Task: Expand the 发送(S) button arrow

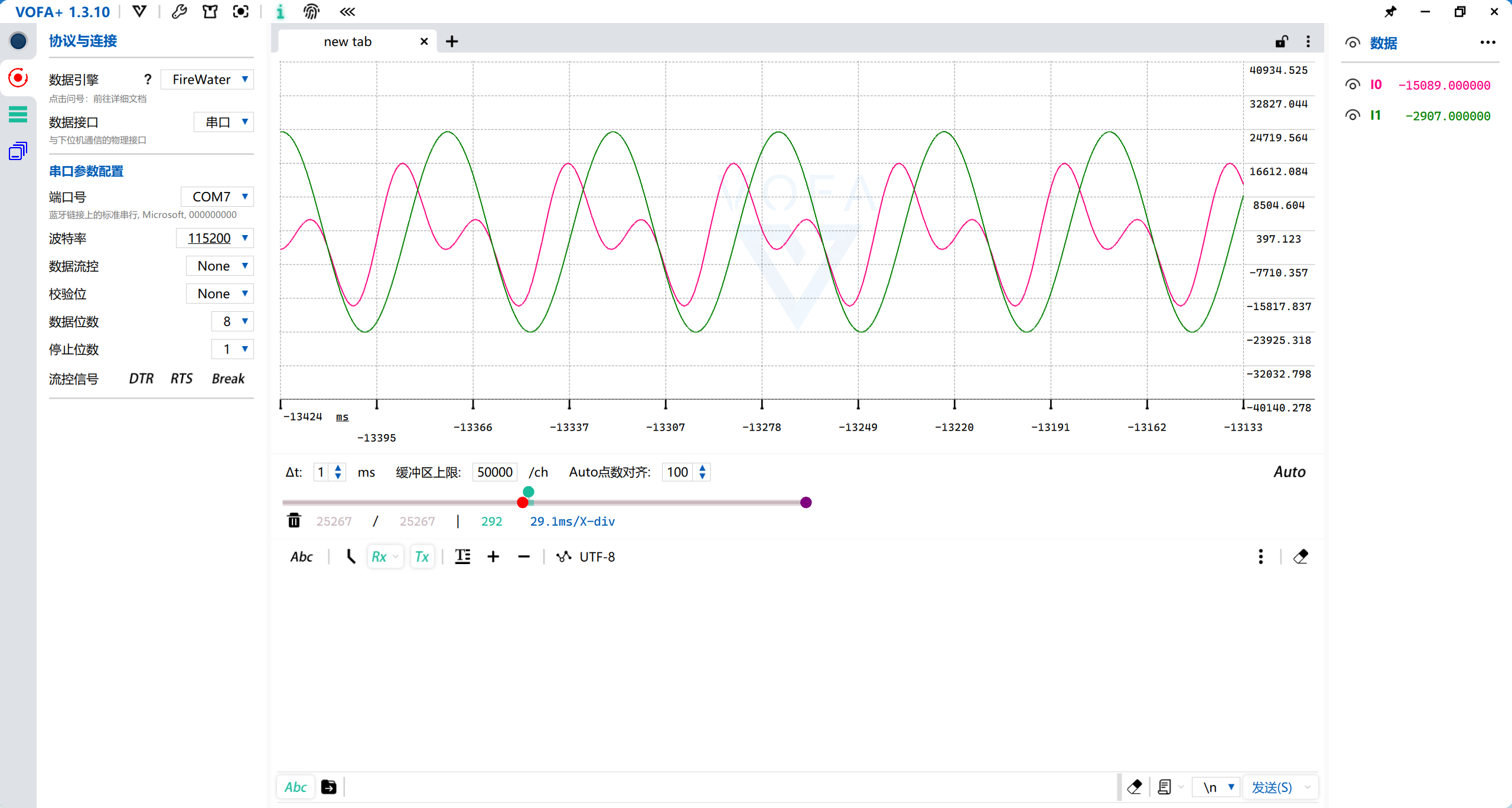Action: [1308, 787]
